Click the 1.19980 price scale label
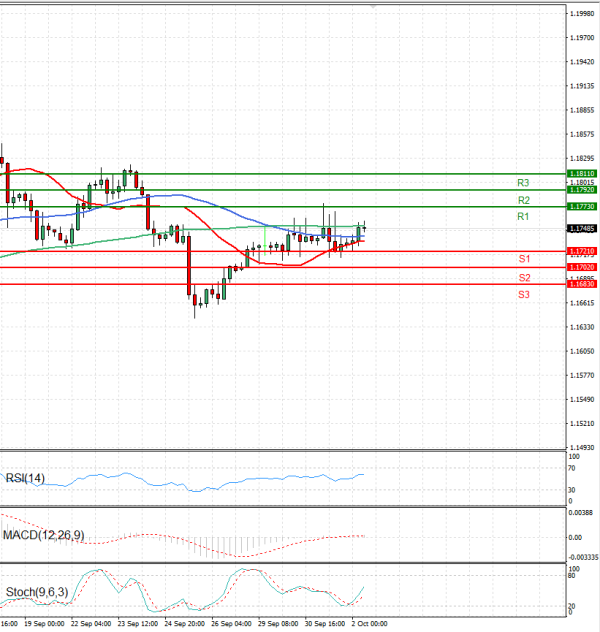The height and width of the screenshot is (632, 600). 582,14
